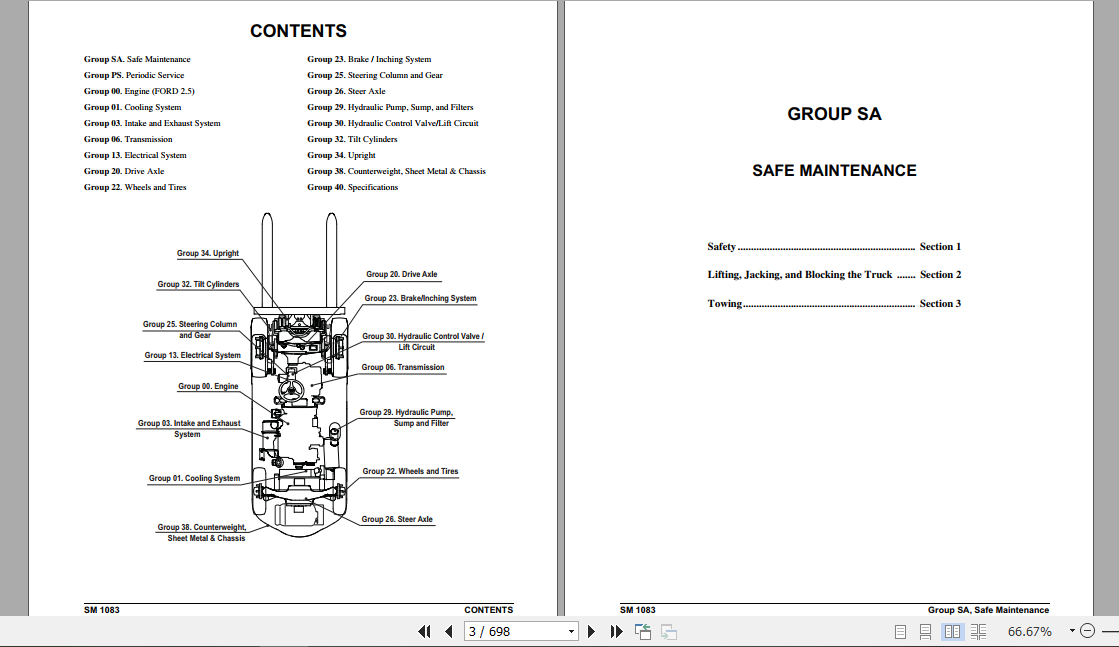The image size is (1119, 647).
Task: Click the 'CONTENTS' footer on the left page
Action: [x=489, y=610]
